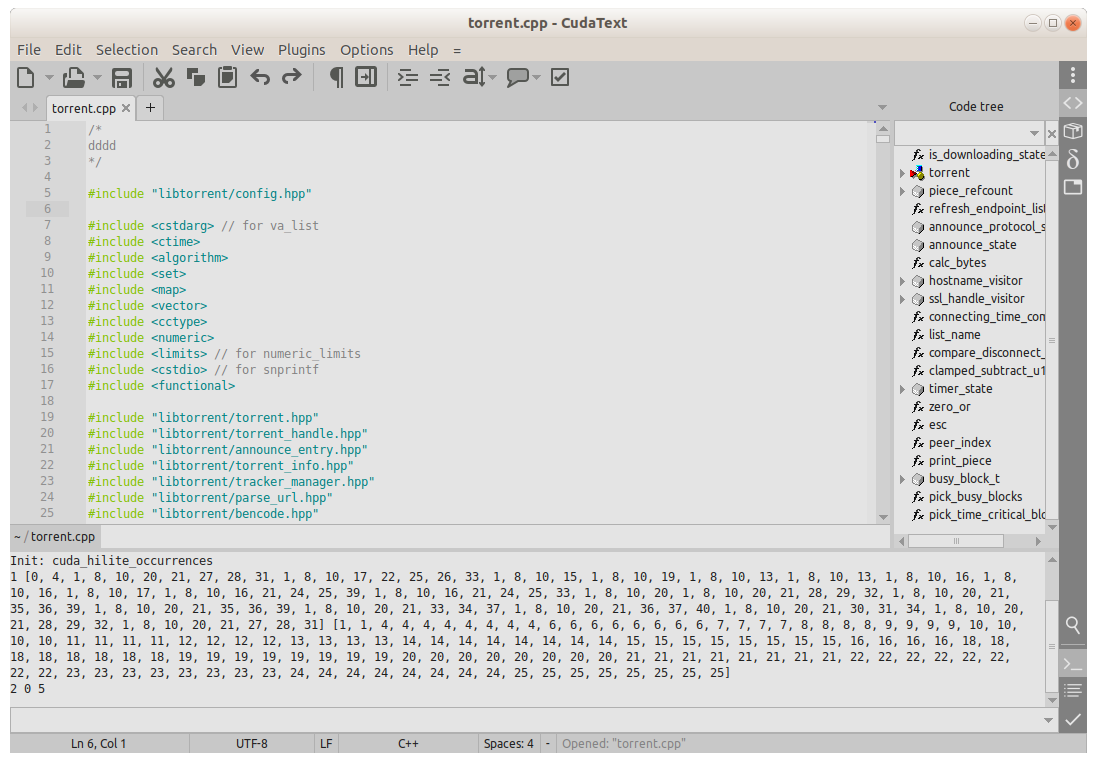The height and width of the screenshot is (763, 1097).
Task: Open the comment options dropdown arrow
Action: click(537, 78)
